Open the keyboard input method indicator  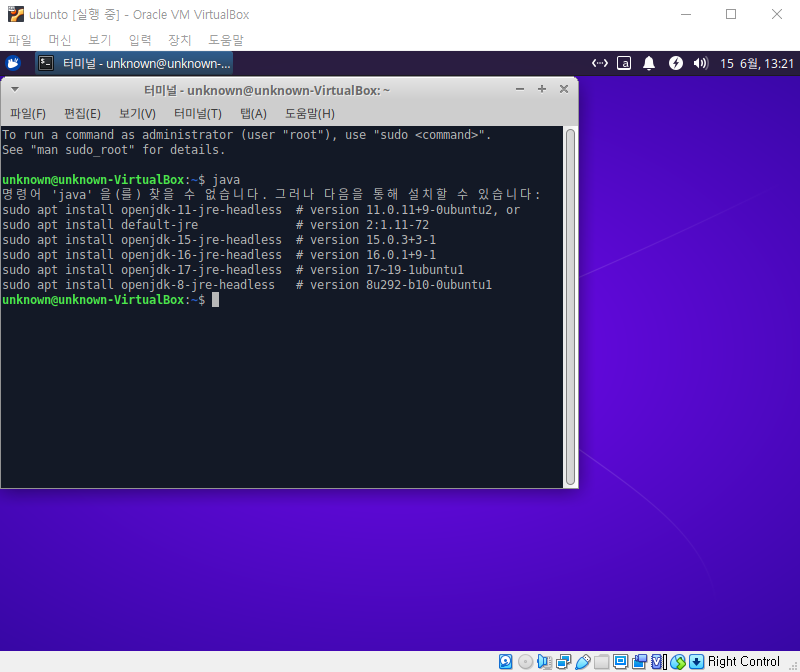(624, 63)
